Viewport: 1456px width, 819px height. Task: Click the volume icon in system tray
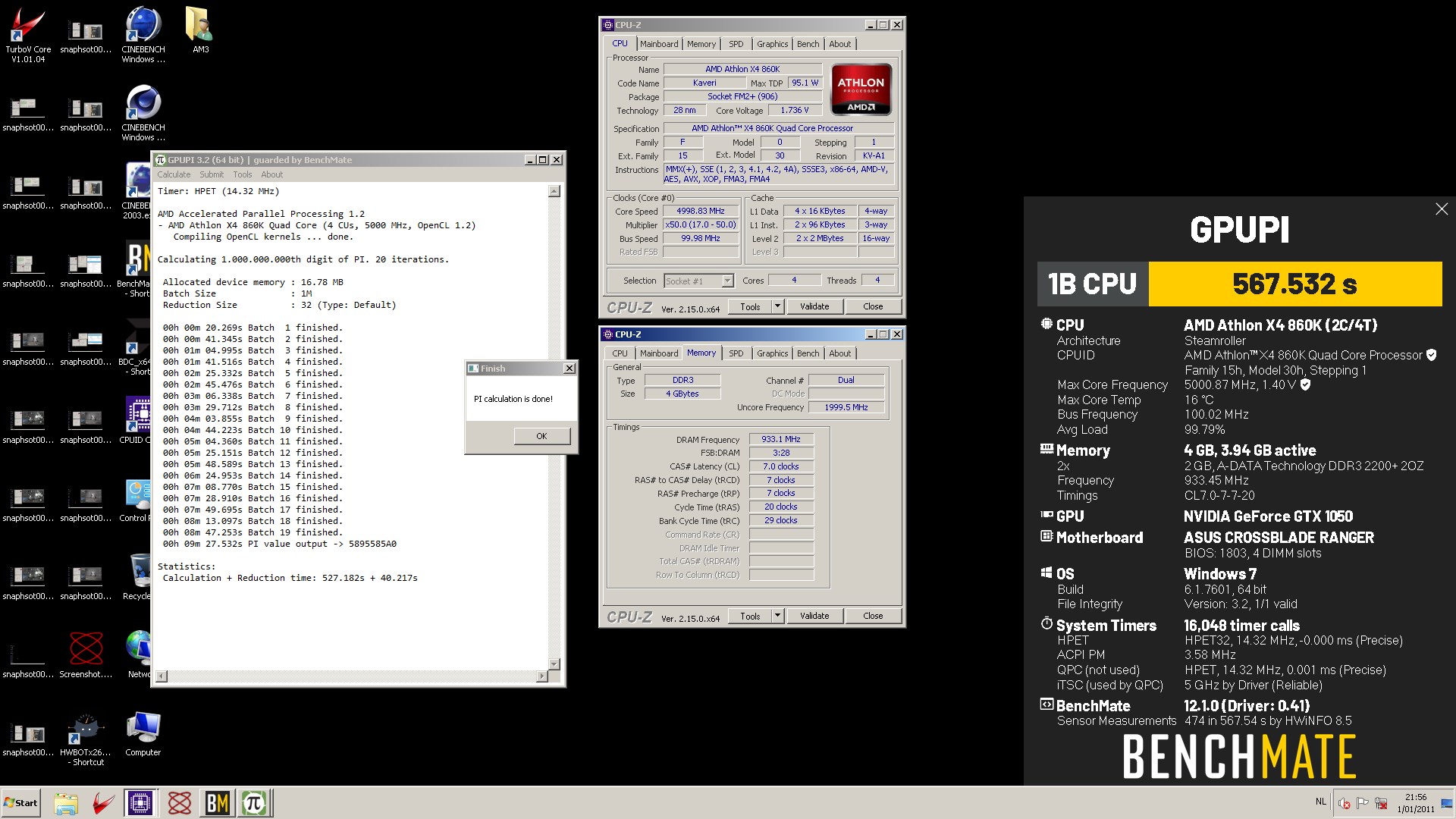pos(1344,803)
